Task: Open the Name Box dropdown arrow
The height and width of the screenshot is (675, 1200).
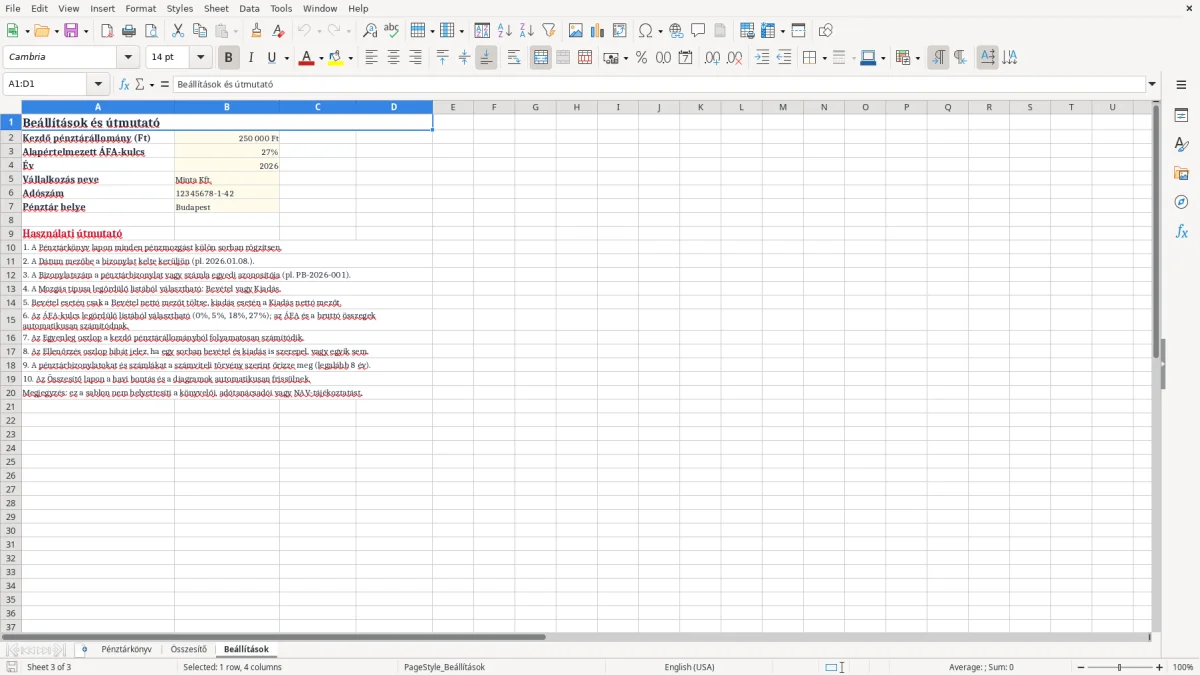Action: pyautogui.click(x=98, y=84)
